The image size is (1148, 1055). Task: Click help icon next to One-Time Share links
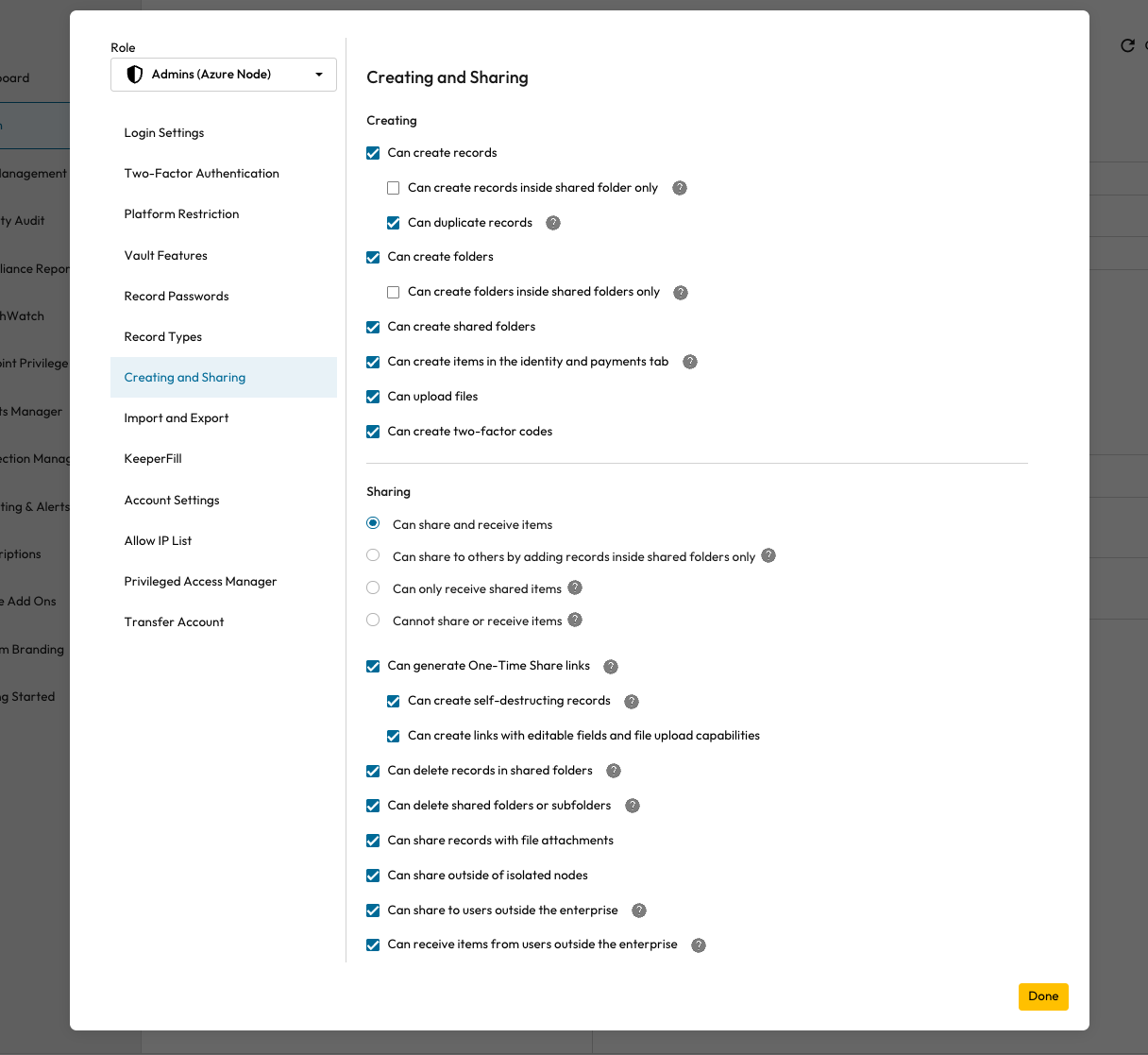[x=611, y=667]
